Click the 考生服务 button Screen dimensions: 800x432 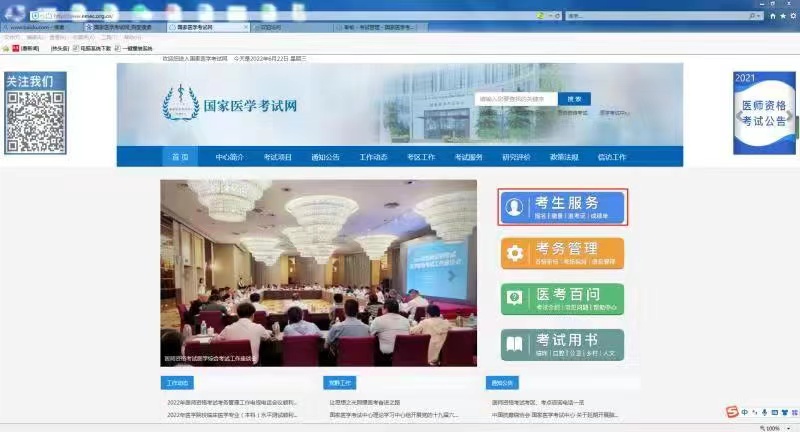[562, 207]
